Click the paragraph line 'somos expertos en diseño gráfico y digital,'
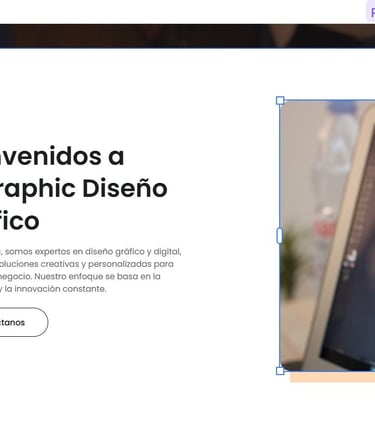This screenshot has height=430, width=375. pos(93,251)
